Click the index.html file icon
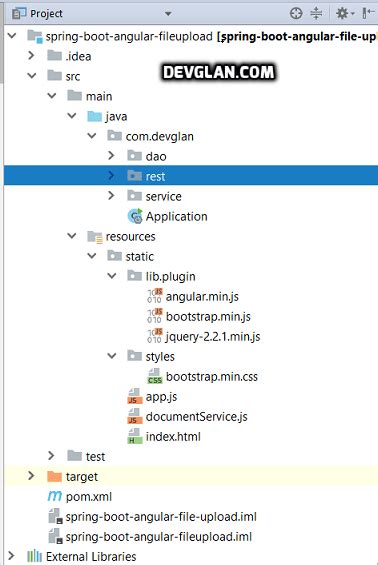 coord(134,436)
